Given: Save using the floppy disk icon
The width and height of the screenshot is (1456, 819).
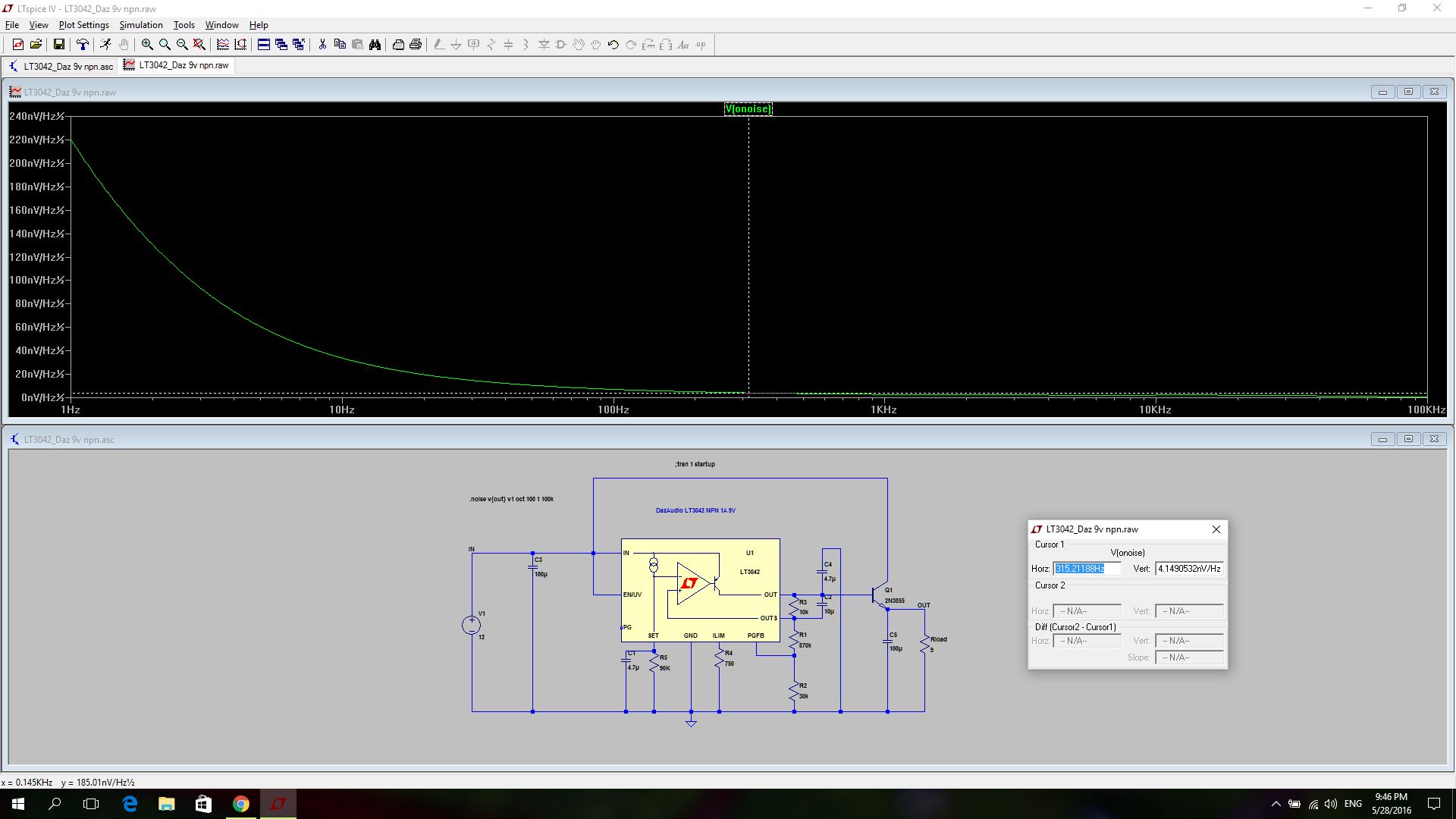Looking at the screenshot, I should (x=58, y=45).
